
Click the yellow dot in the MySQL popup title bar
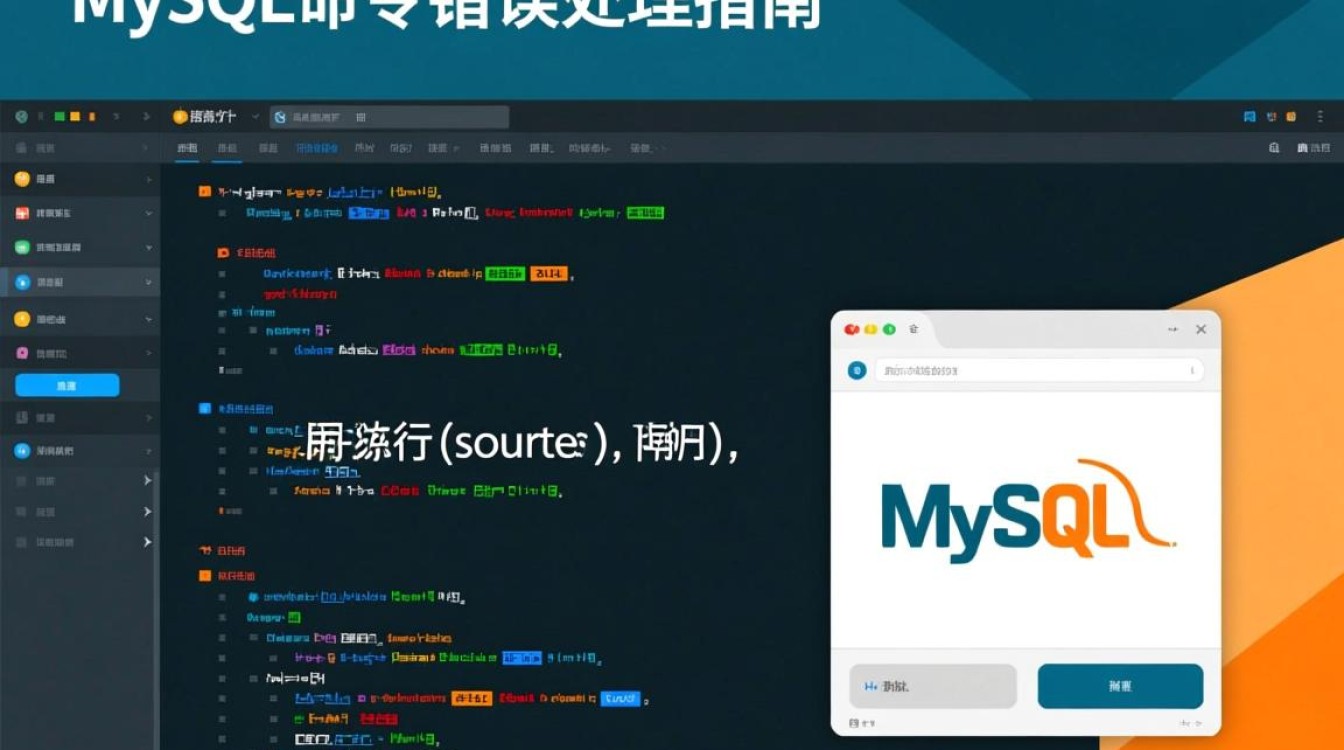coord(870,329)
